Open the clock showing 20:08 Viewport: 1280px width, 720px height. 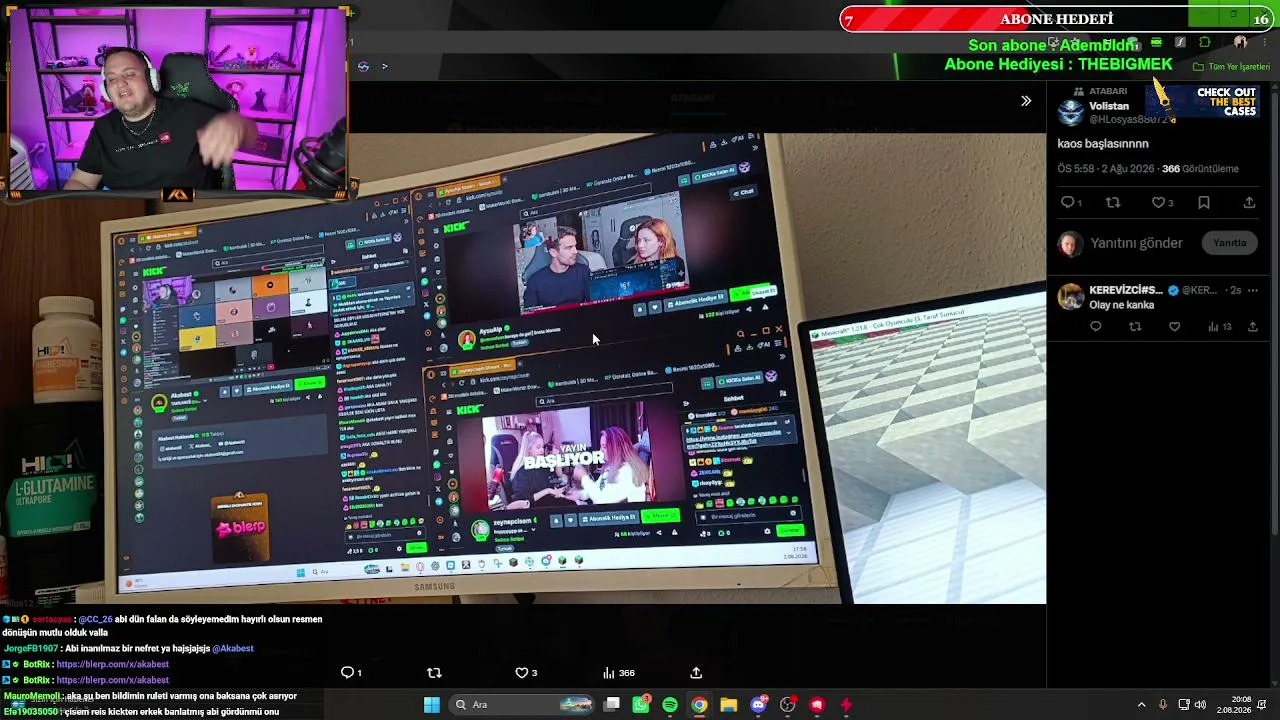[x=1234, y=705]
